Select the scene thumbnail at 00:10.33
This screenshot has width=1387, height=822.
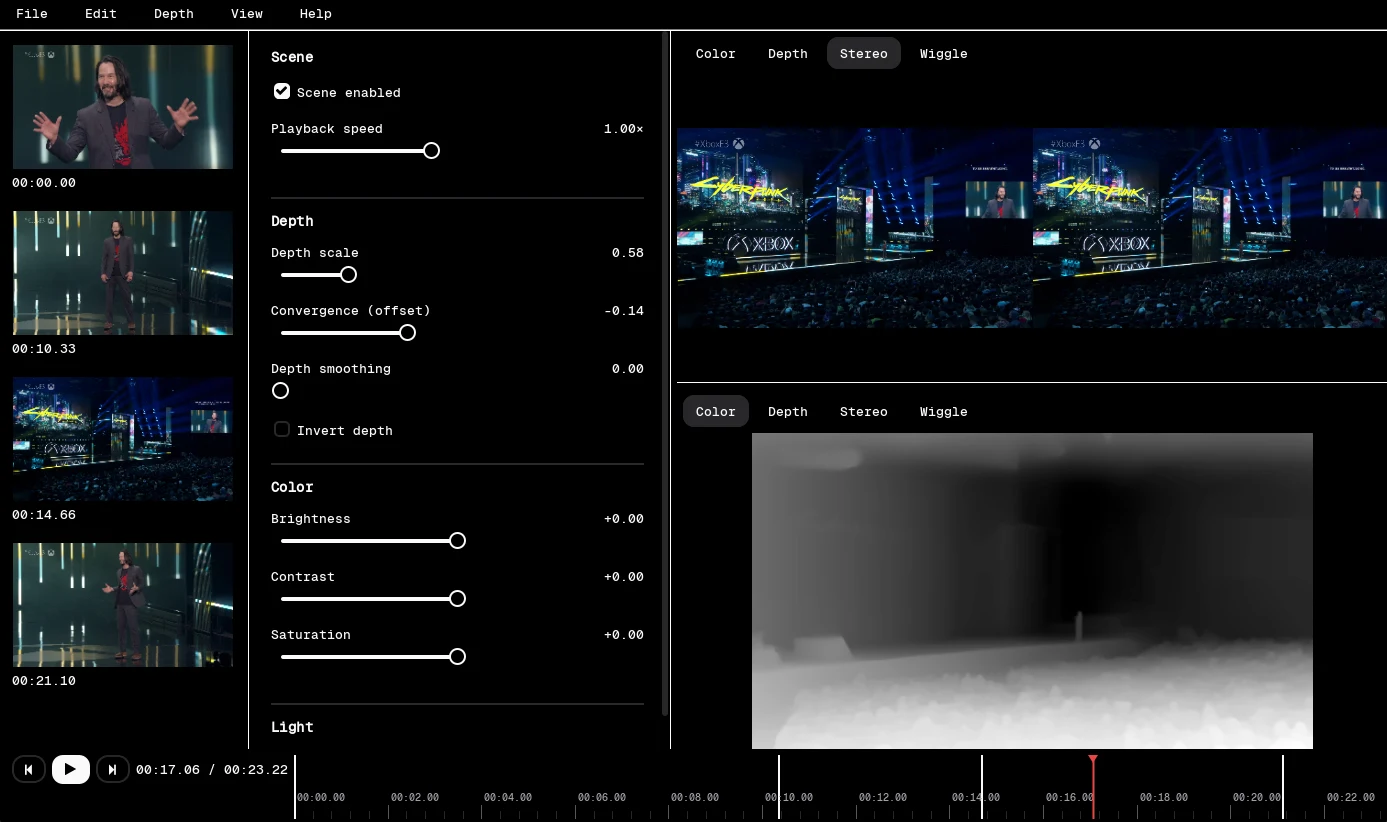(123, 273)
